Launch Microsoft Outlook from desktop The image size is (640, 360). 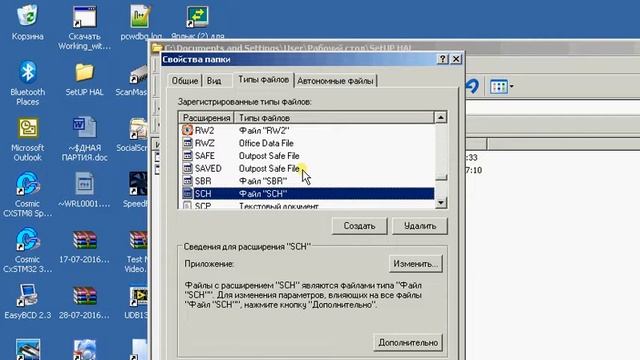point(27,128)
